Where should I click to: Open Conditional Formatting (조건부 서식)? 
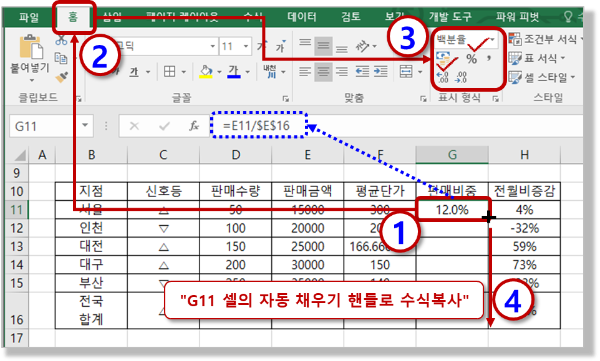545,39
